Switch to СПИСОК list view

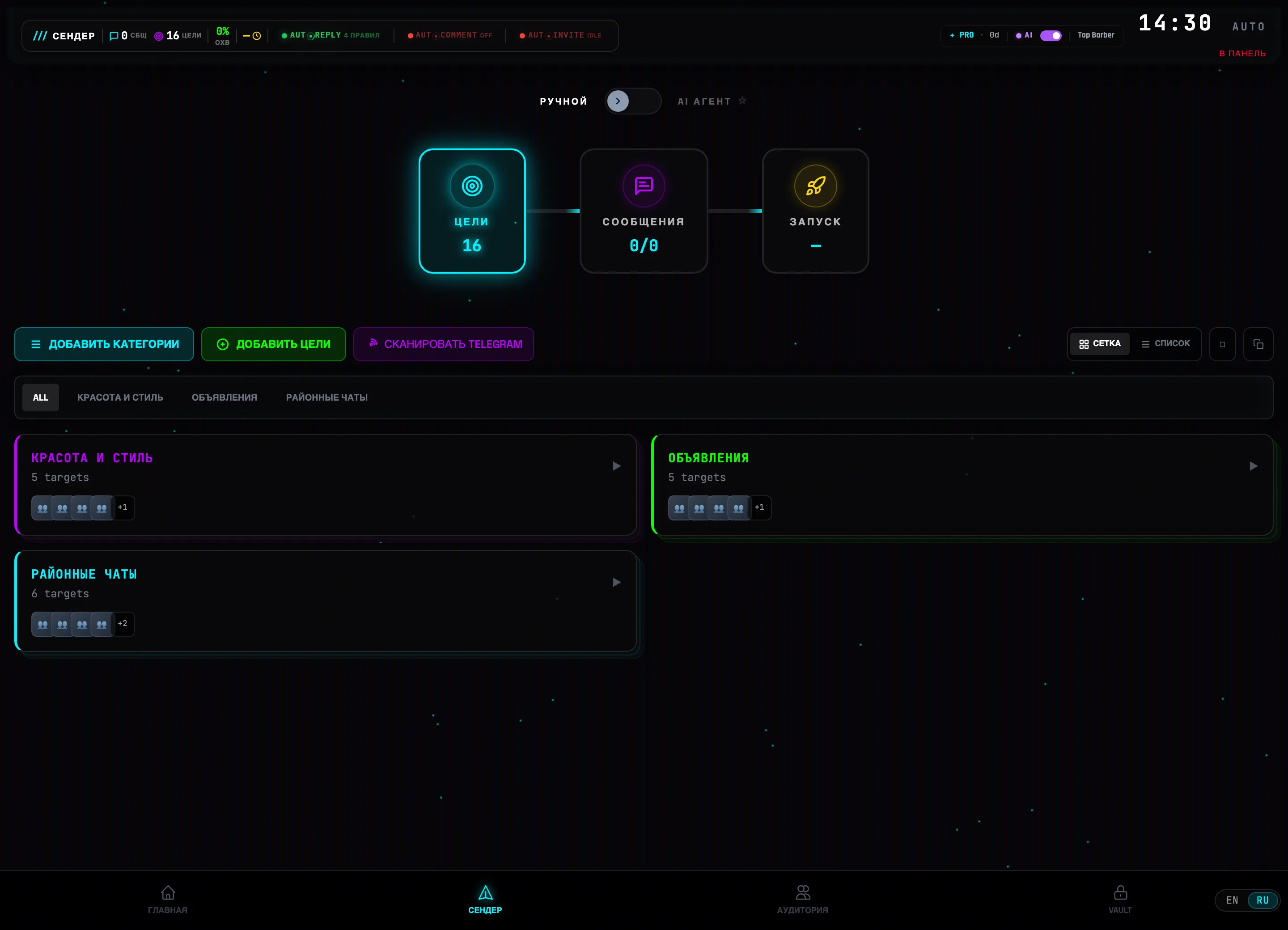point(1165,343)
